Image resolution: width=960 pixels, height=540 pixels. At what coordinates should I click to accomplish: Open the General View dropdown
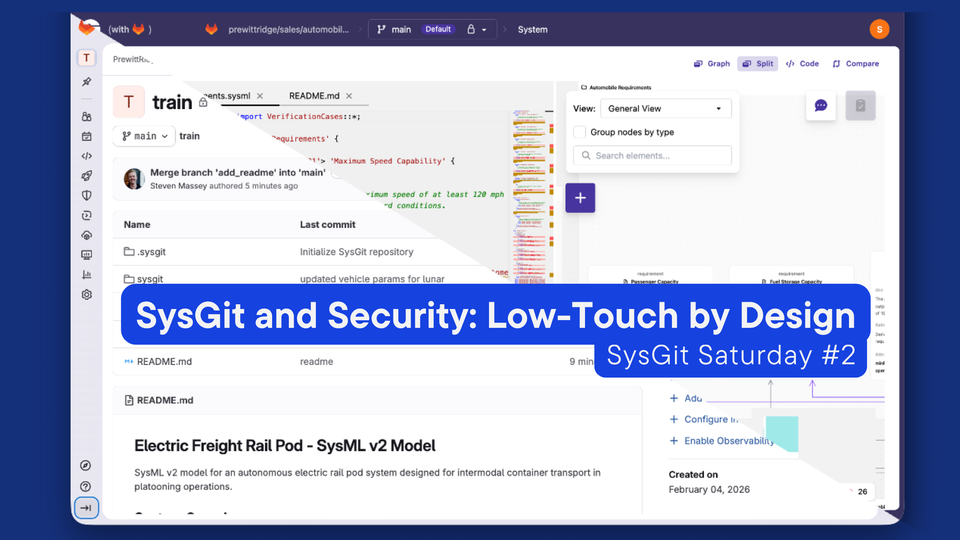tap(666, 108)
